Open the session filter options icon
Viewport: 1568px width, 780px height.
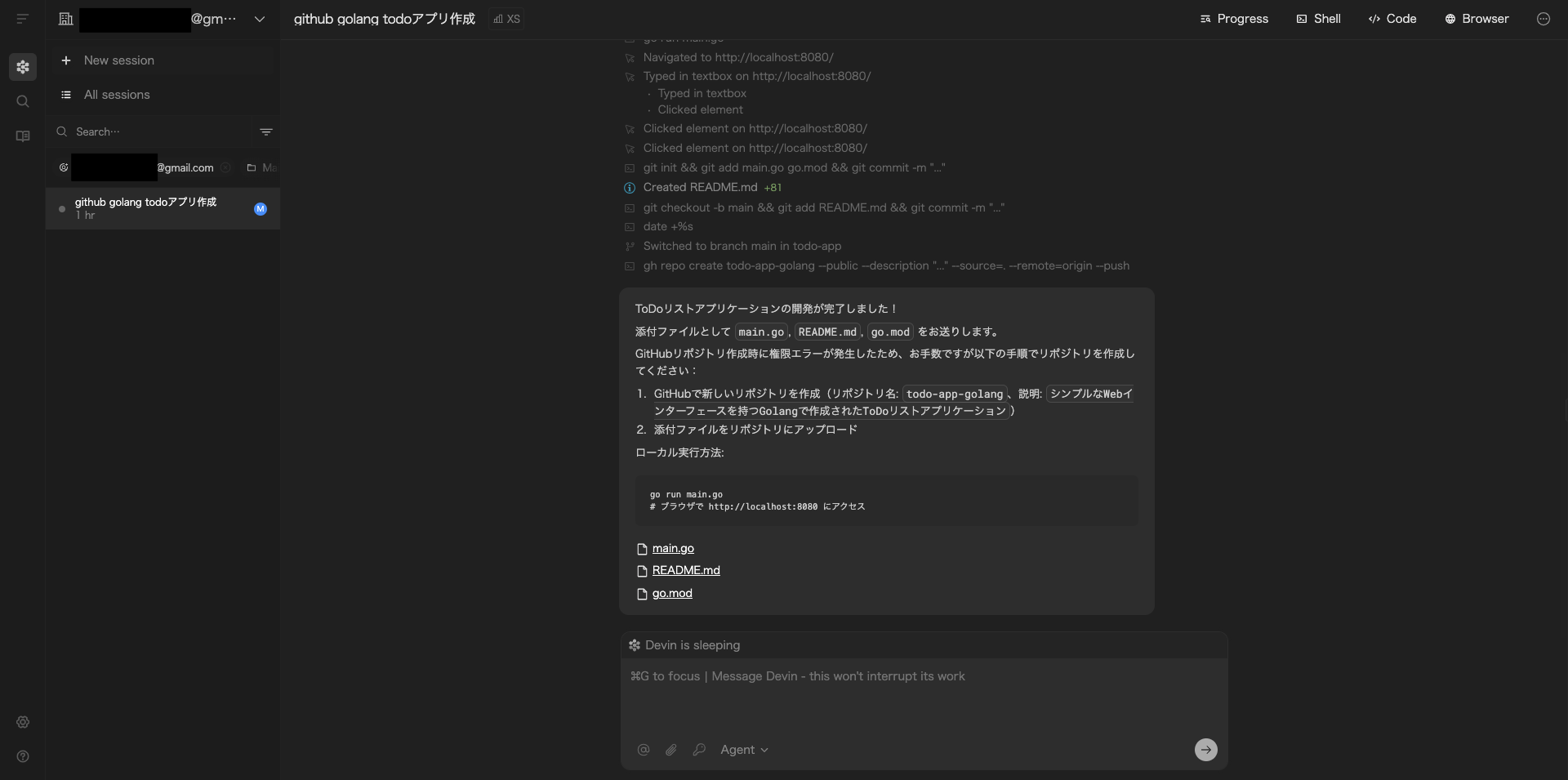pos(266,131)
